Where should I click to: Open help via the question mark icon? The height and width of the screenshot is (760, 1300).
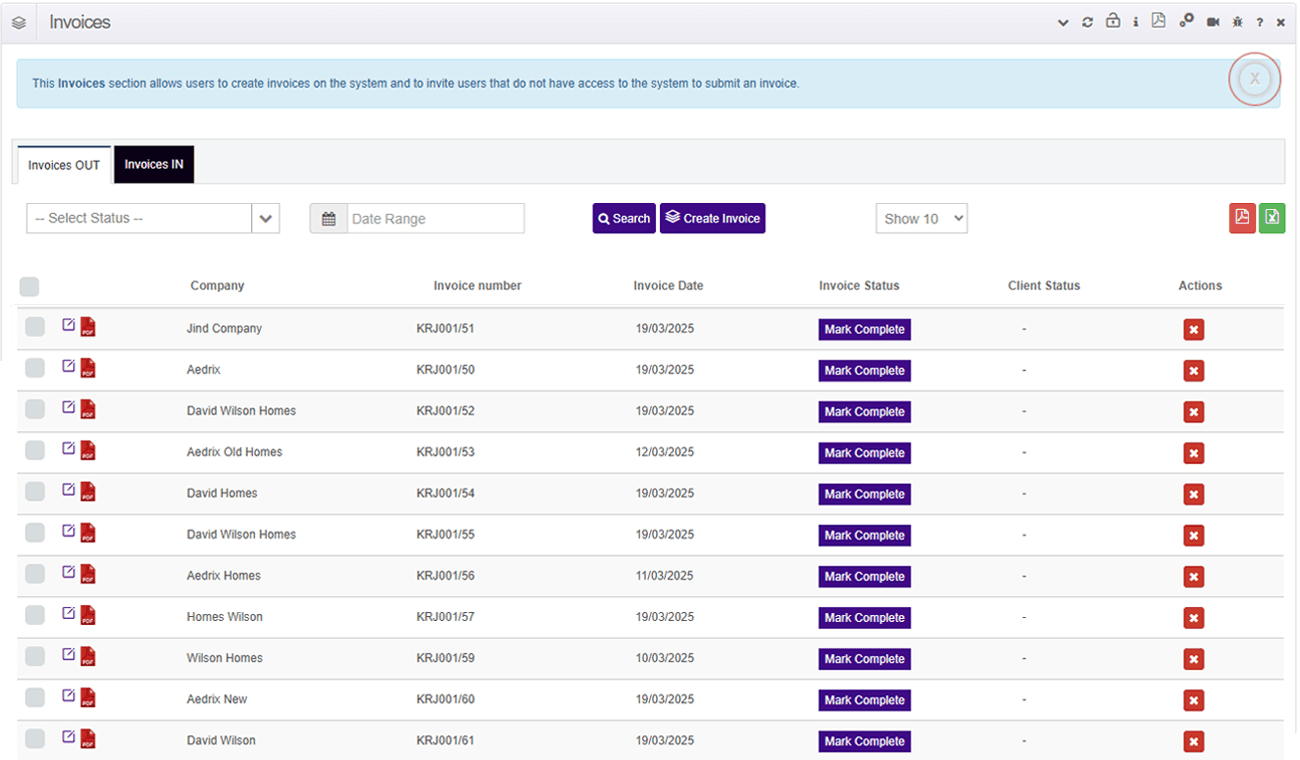click(1259, 21)
